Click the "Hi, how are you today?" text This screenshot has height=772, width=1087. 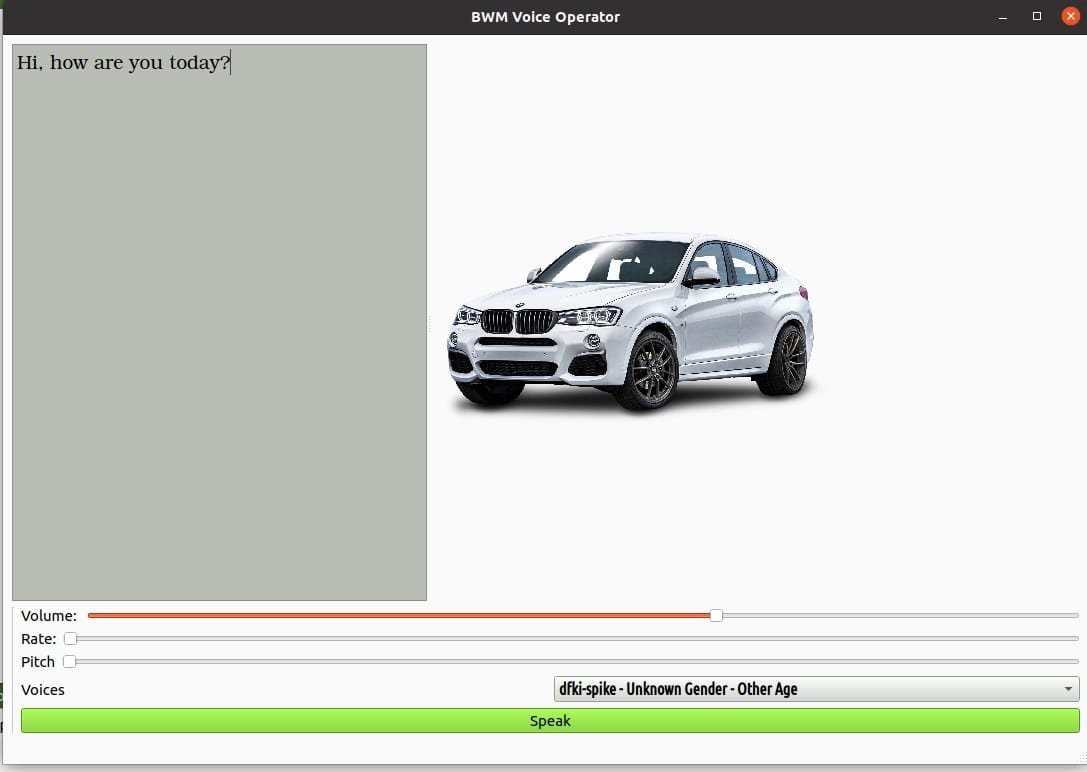point(123,62)
